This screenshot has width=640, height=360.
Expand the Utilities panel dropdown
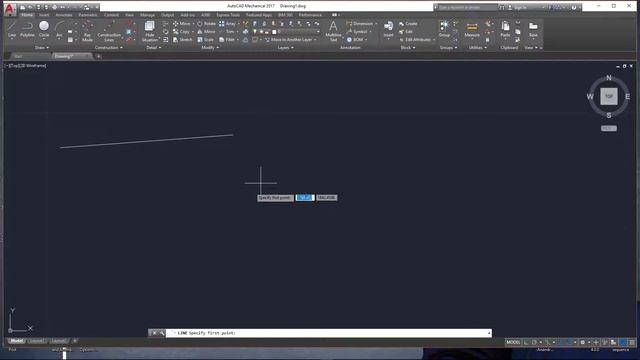(478, 48)
